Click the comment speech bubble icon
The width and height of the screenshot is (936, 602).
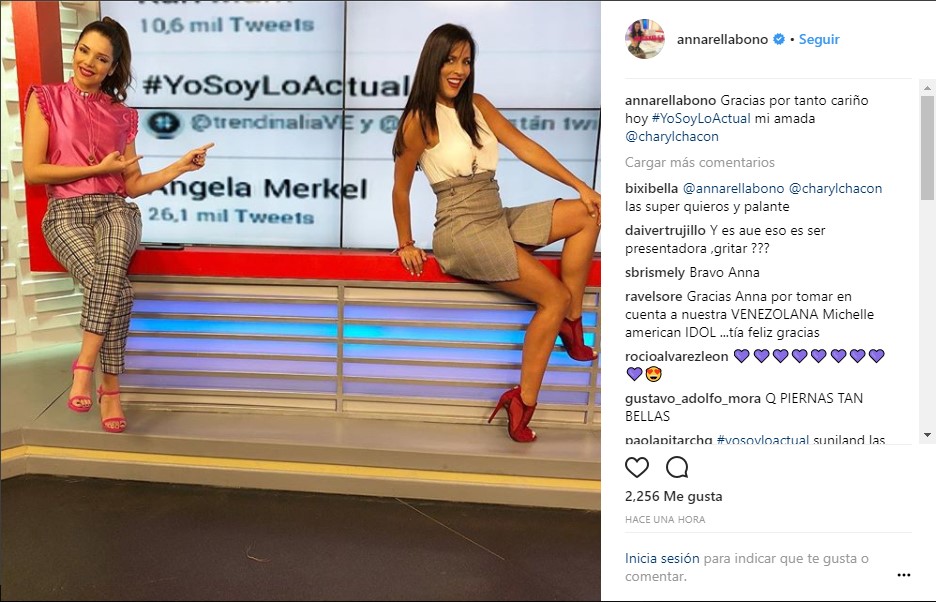tap(678, 467)
